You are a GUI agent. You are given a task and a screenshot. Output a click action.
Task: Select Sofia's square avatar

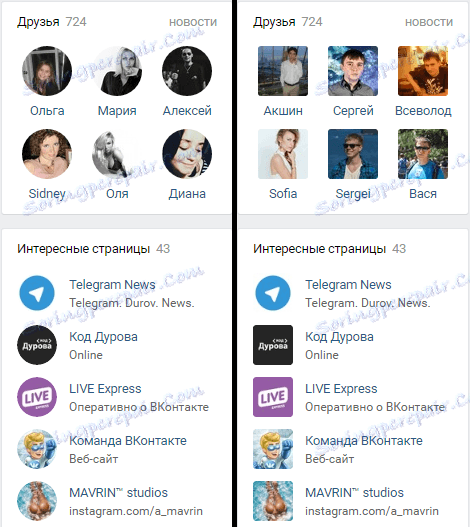283,154
